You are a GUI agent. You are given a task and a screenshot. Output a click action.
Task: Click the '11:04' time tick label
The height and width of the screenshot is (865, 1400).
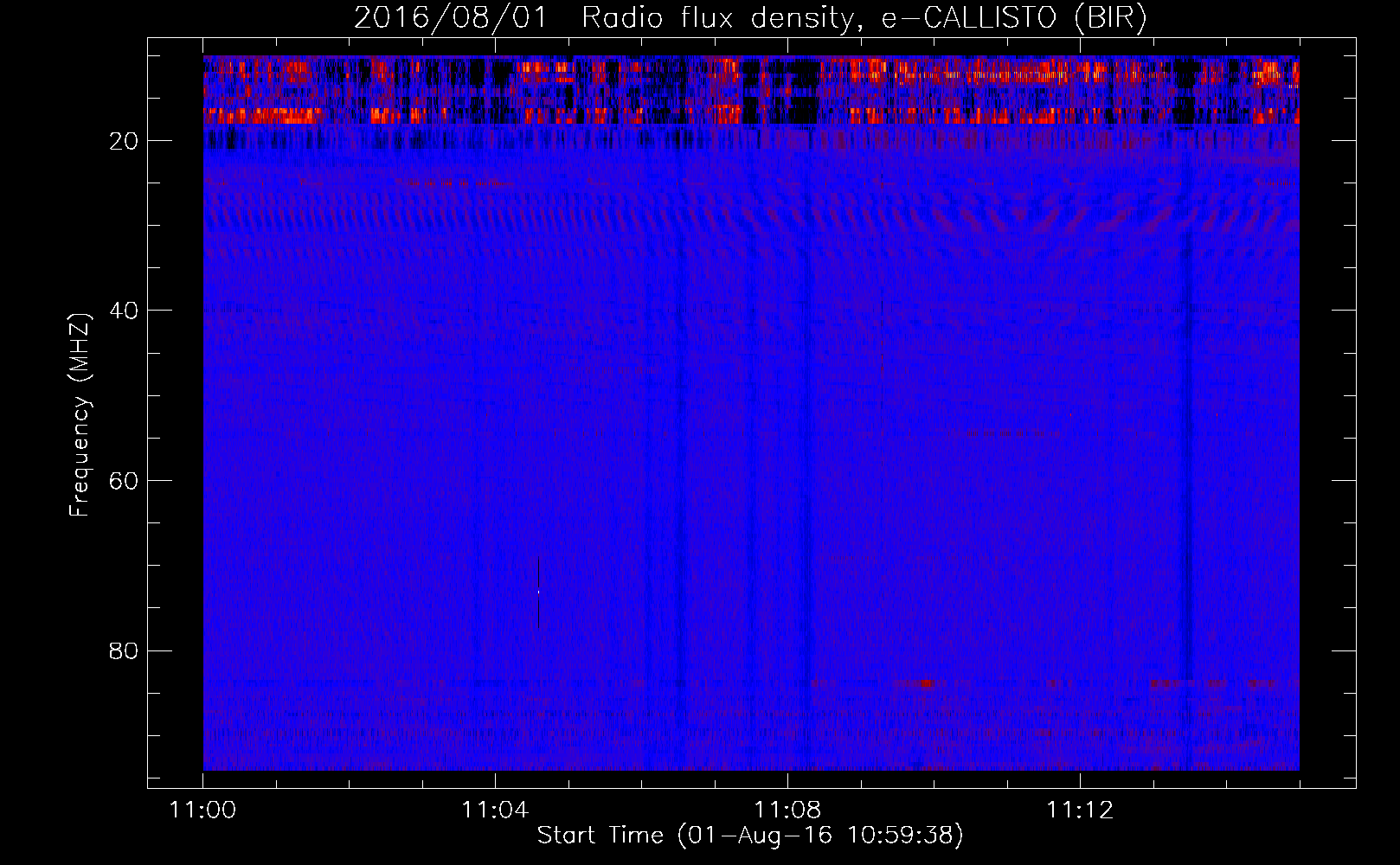pyautogui.click(x=495, y=811)
